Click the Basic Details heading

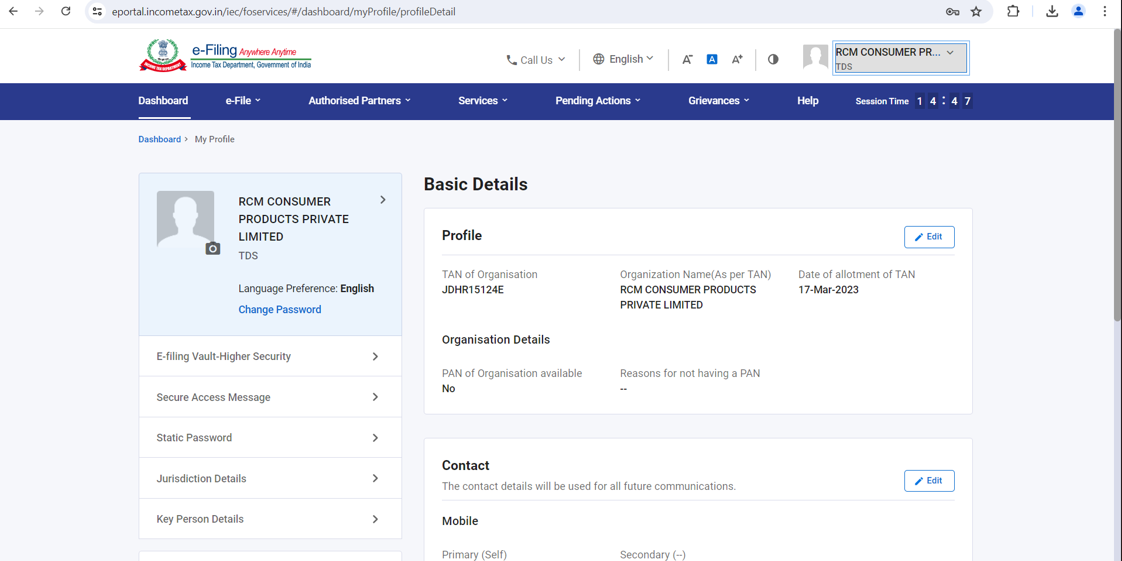476,185
